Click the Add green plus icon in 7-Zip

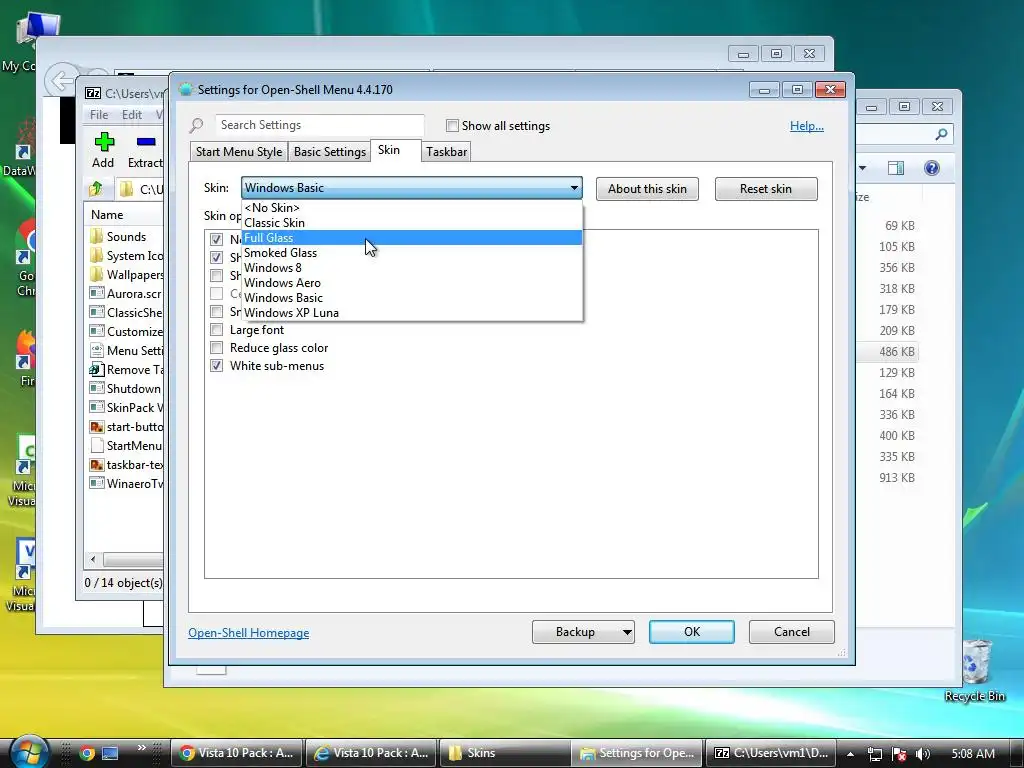104,141
